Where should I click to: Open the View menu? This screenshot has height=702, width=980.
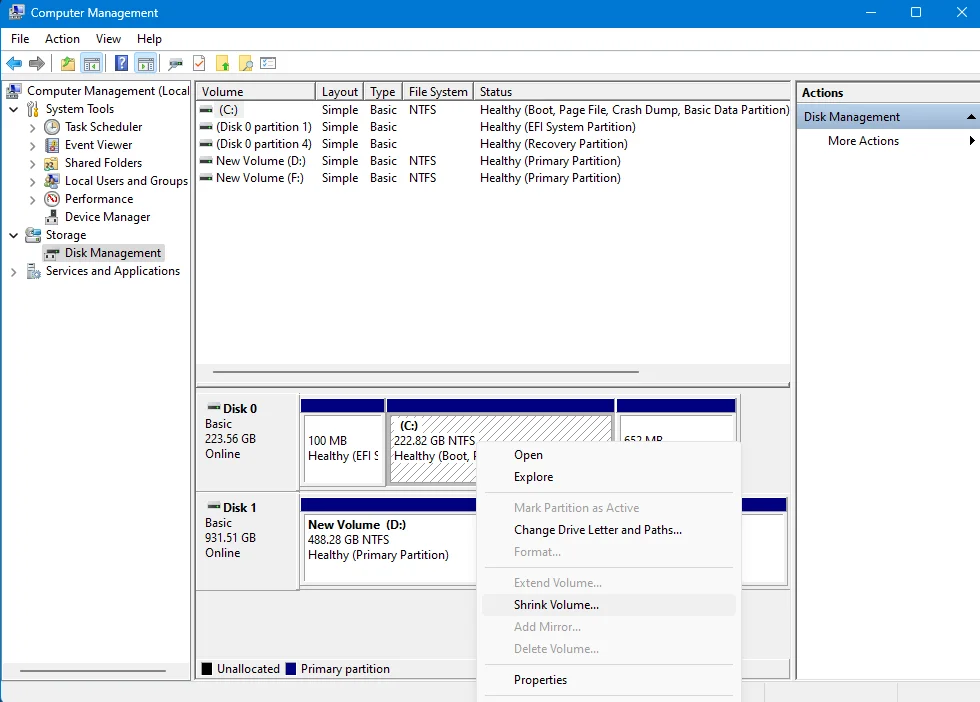(x=108, y=39)
